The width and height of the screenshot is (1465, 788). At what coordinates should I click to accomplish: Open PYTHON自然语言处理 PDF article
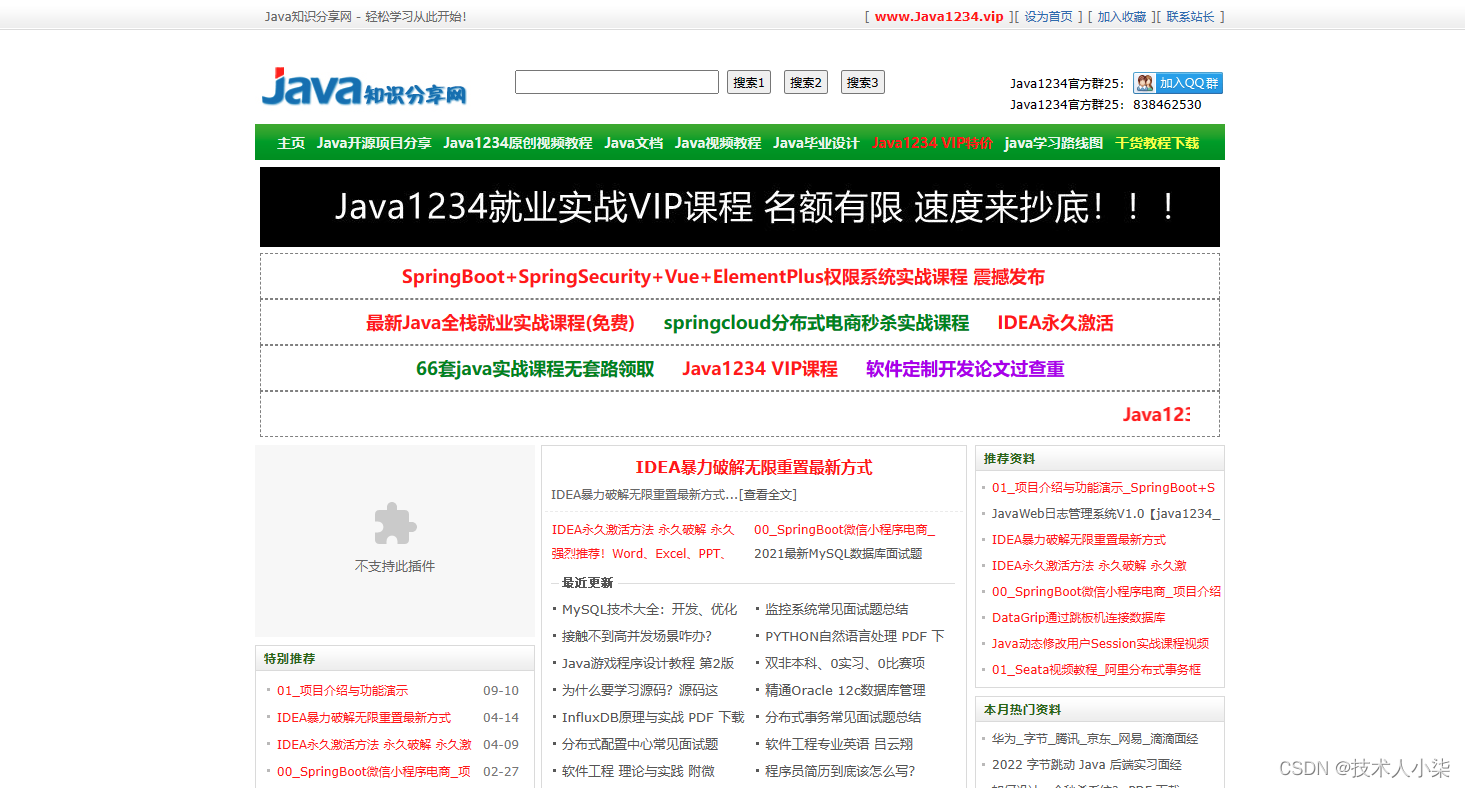855,636
